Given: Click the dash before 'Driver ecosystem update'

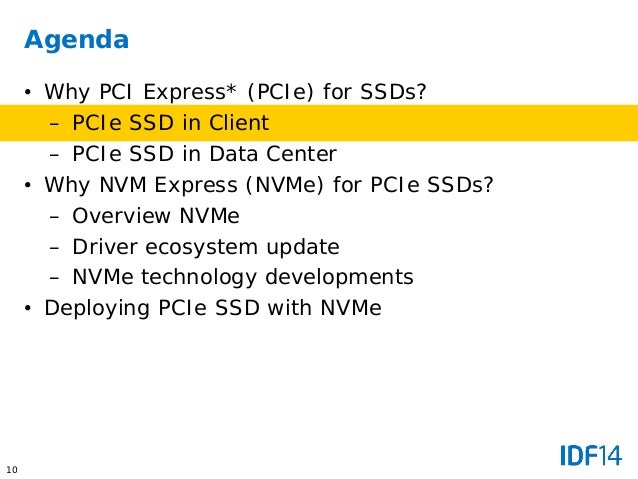Looking at the screenshot, I should (55, 248).
